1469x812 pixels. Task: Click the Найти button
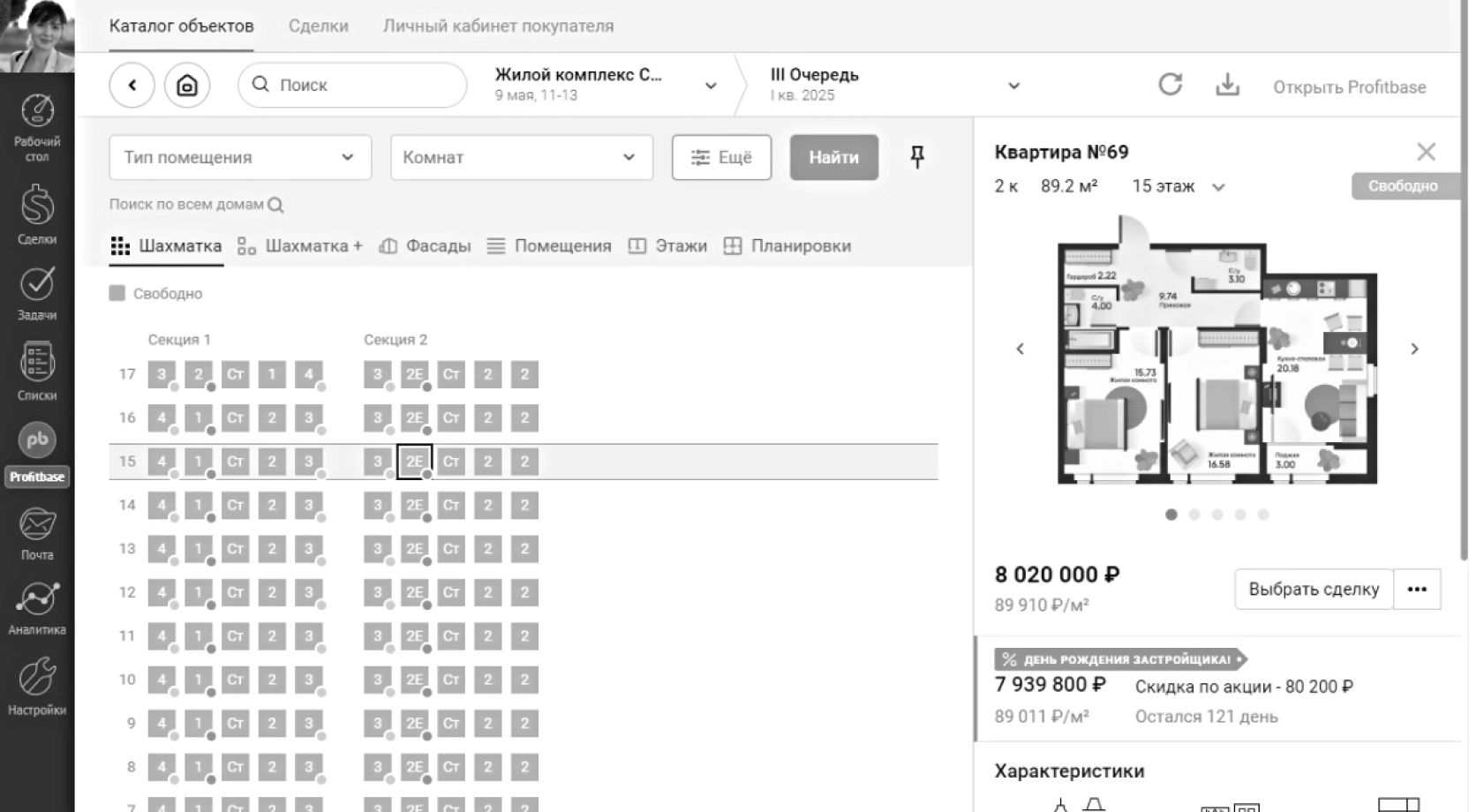click(x=833, y=157)
